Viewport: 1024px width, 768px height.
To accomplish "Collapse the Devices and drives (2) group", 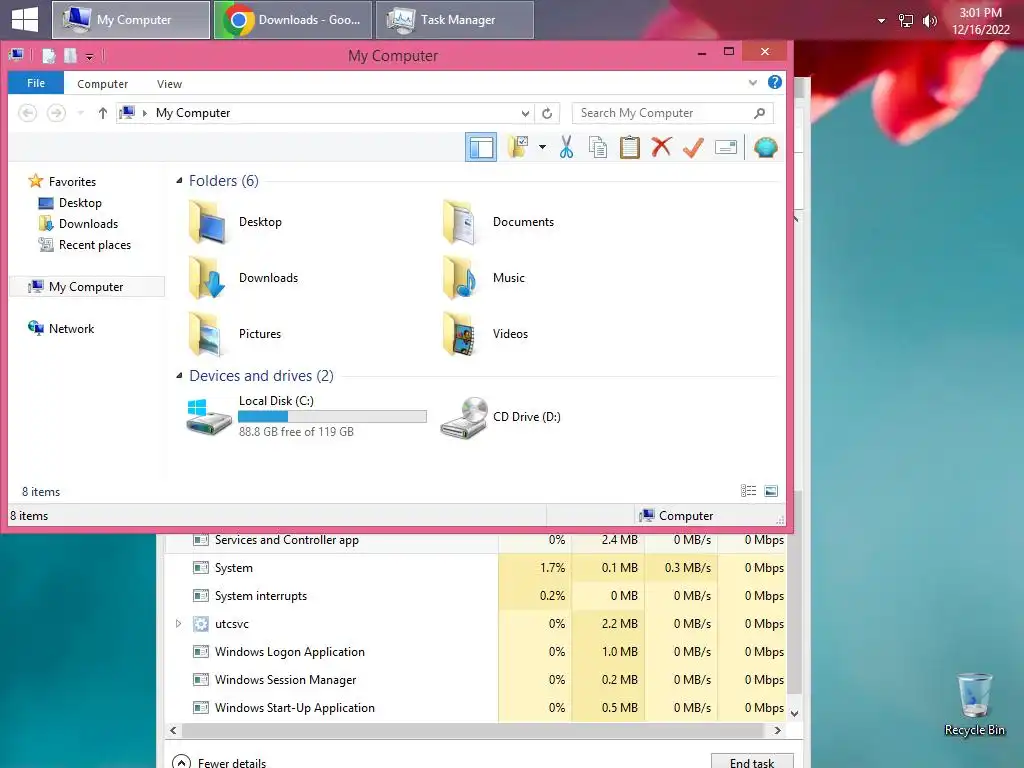I will tap(179, 376).
